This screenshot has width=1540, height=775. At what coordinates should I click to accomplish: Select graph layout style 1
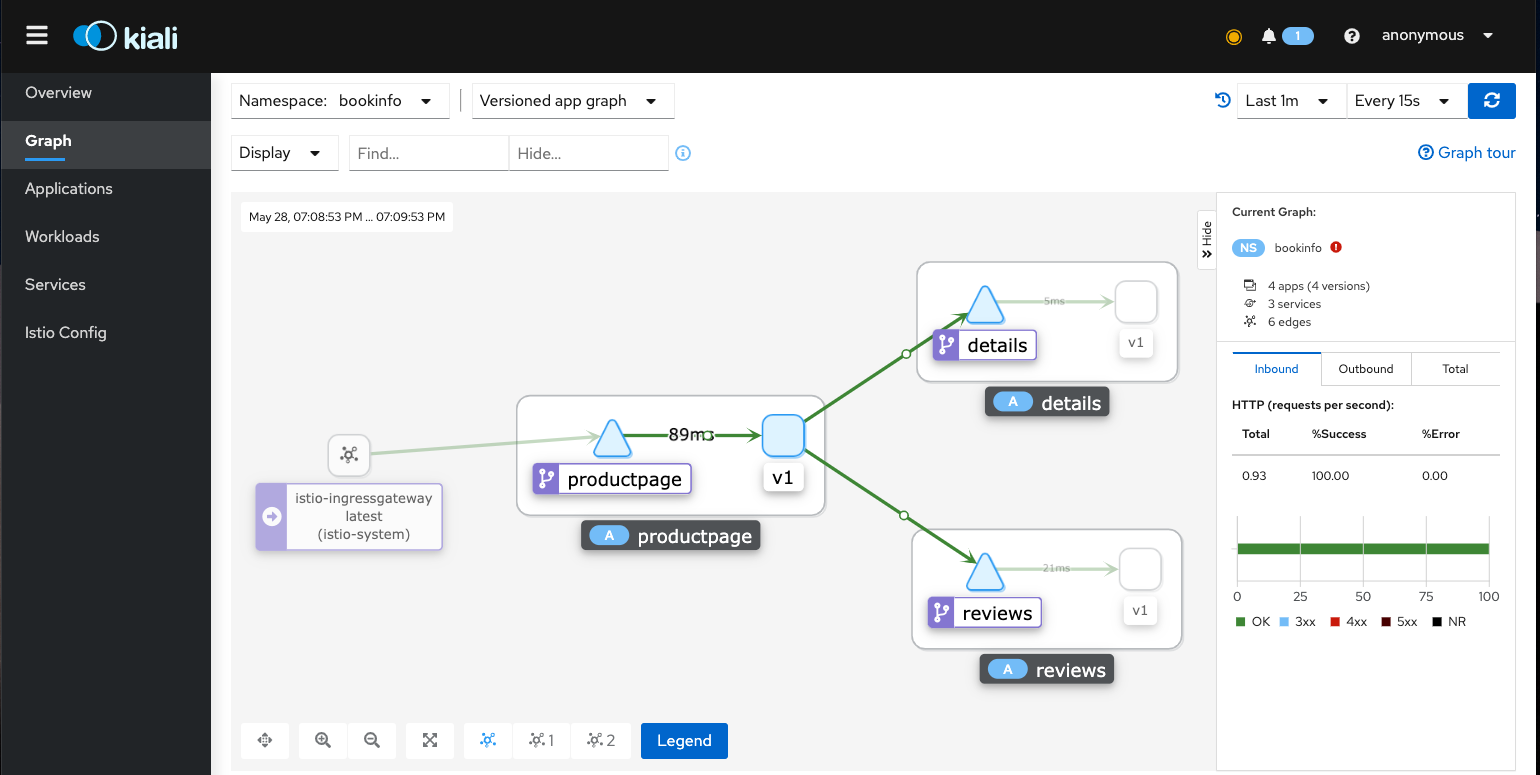(x=541, y=741)
